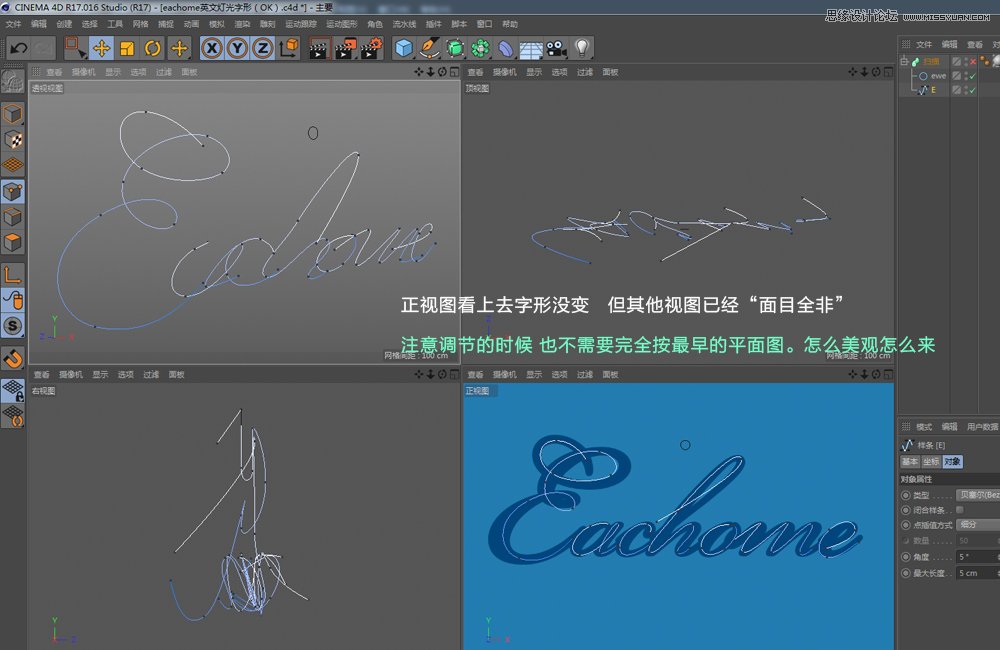Switch to Polygons mode in sidebar
Viewport: 1000px width, 650px height.
coord(13,242)
